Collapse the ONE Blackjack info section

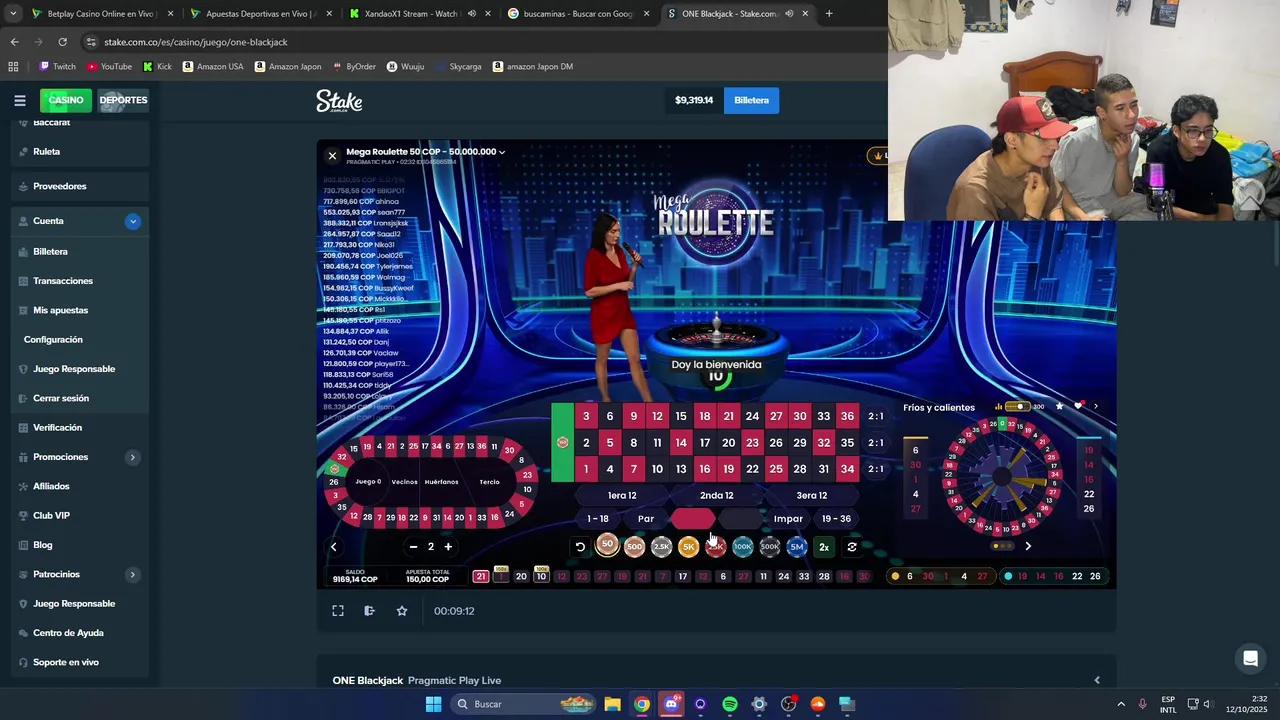(1096, 680)
